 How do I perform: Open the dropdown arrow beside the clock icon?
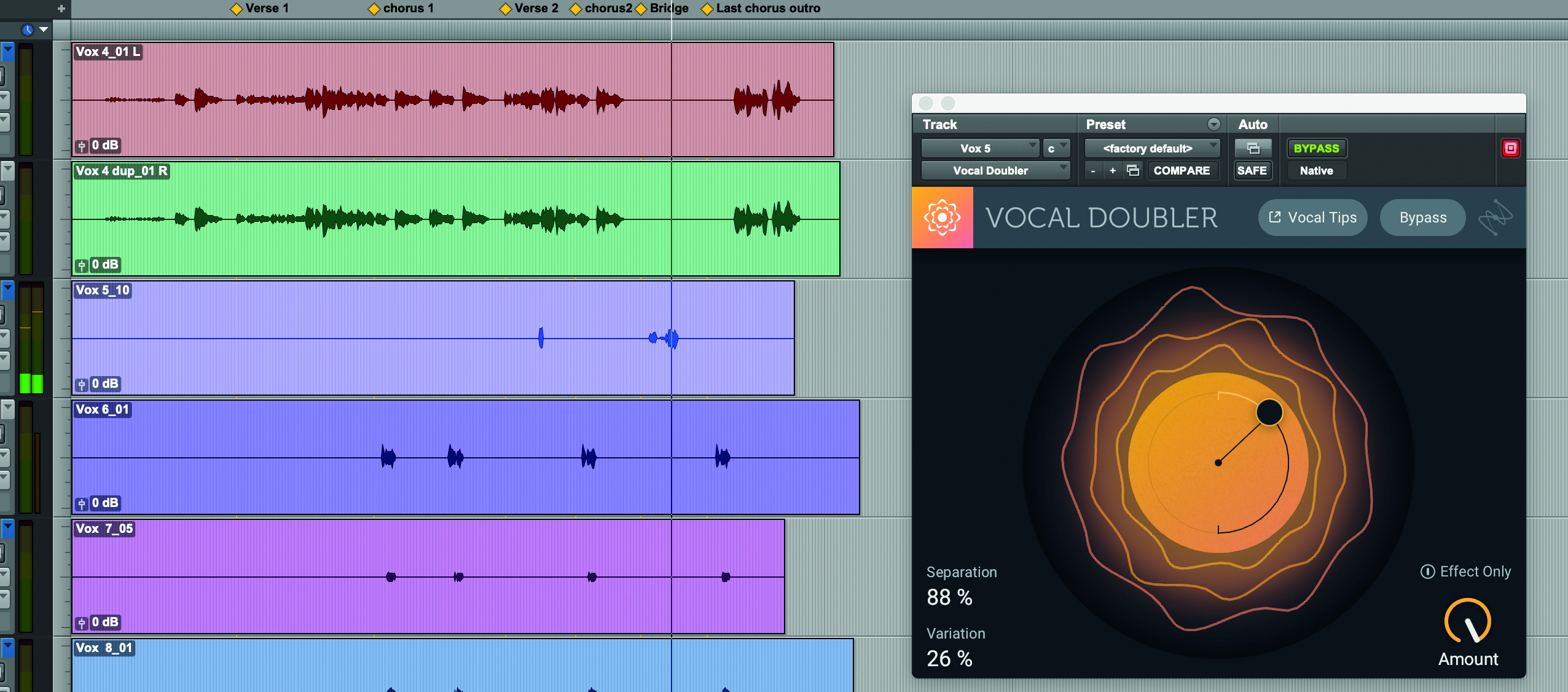(44, 29)
